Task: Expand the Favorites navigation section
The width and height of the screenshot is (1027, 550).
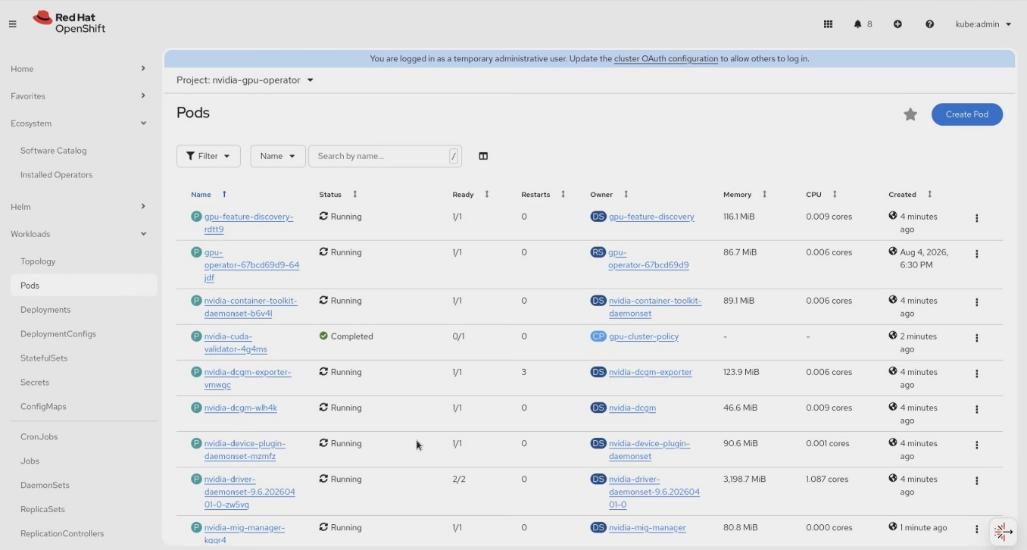Action: click(78, 96)
